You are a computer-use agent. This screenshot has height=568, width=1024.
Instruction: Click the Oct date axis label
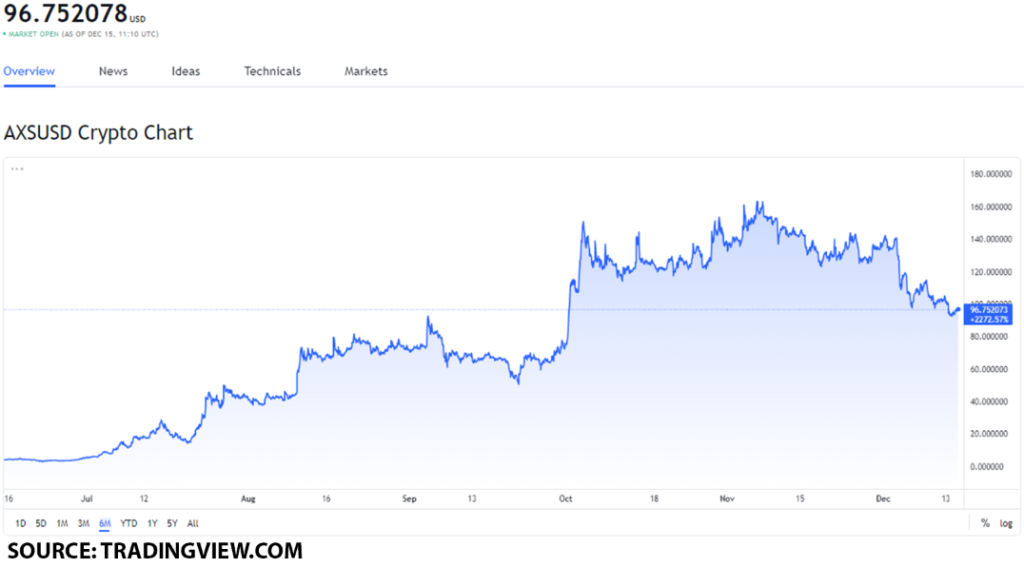(x=566, y=499)
